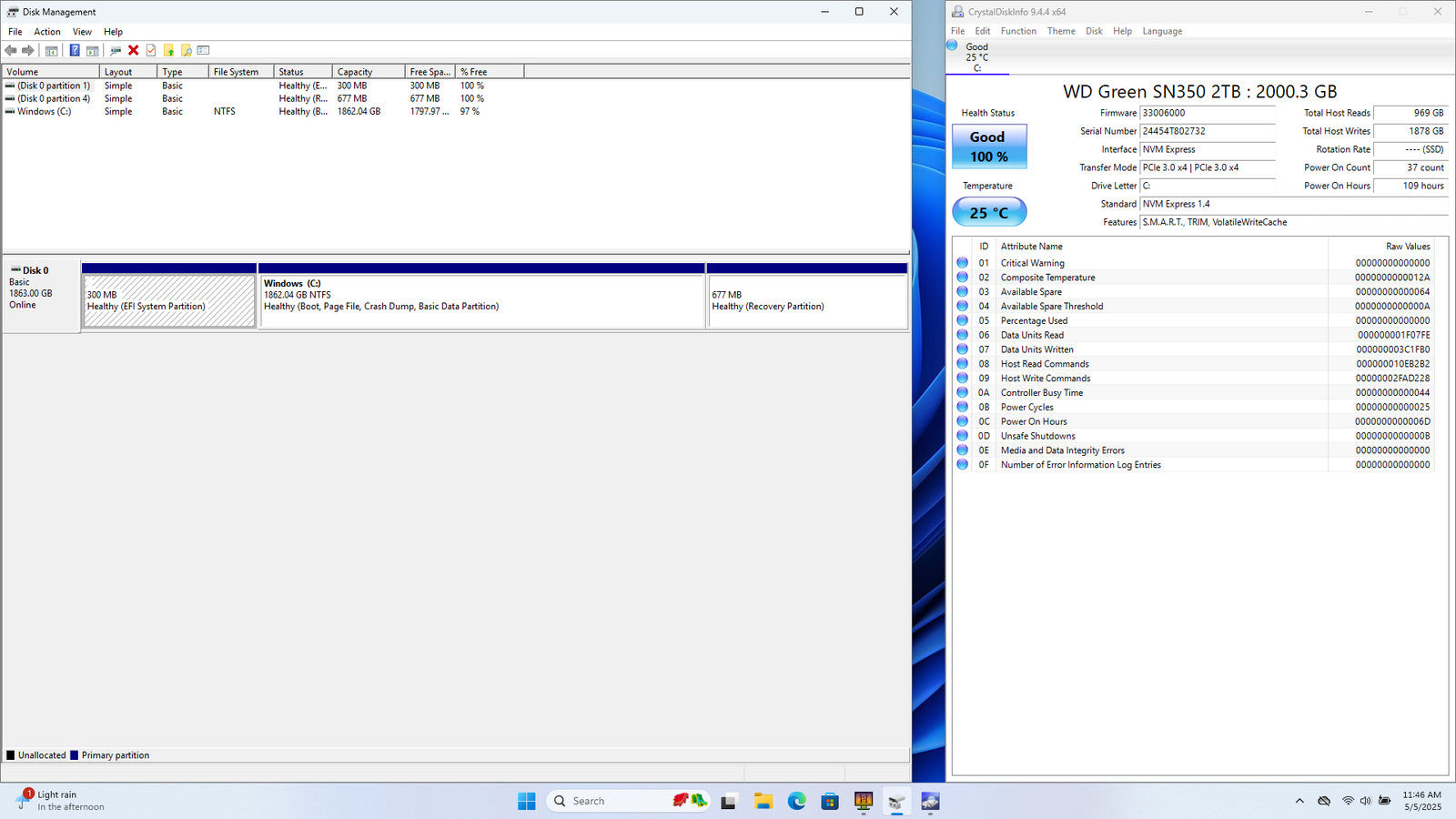Show hidden tray icons with the chevron
This screenshot has width=1456, height=819.
pos(1299,801)
